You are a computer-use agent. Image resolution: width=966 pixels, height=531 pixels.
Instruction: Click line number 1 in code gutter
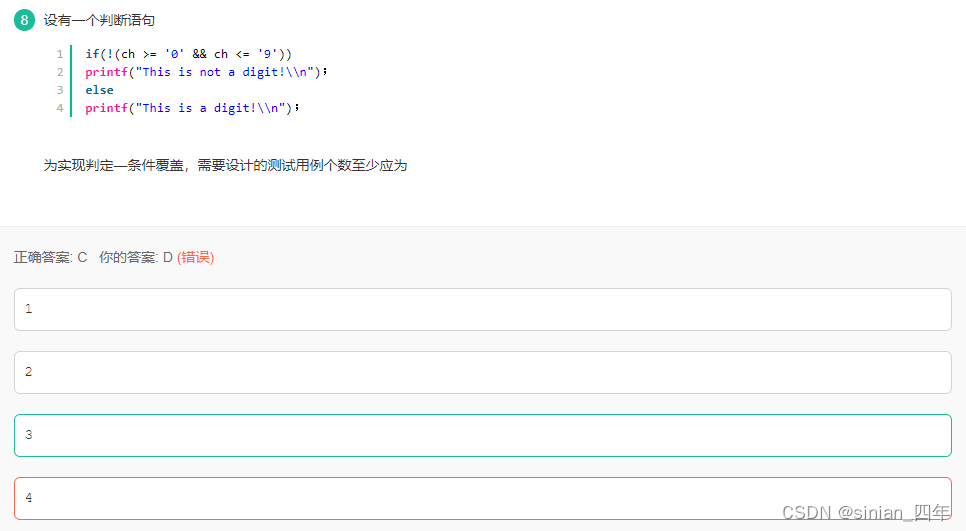point(60,54)
